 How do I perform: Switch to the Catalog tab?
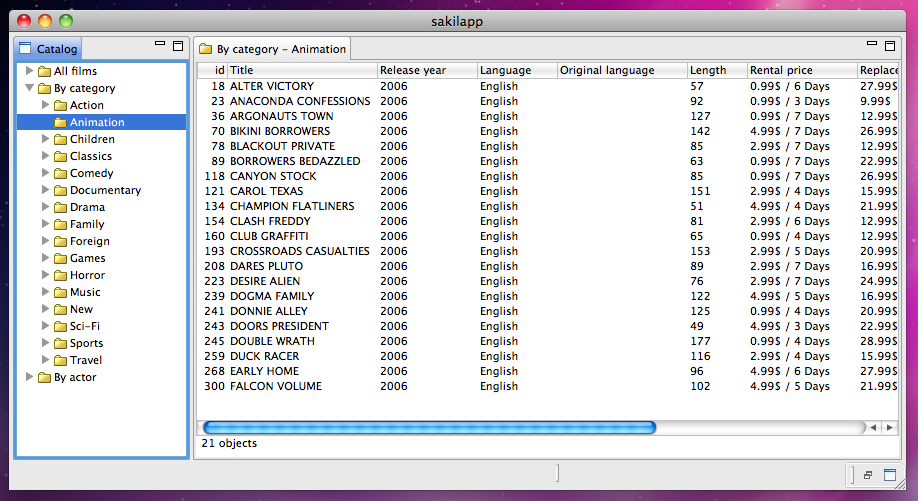48,48
